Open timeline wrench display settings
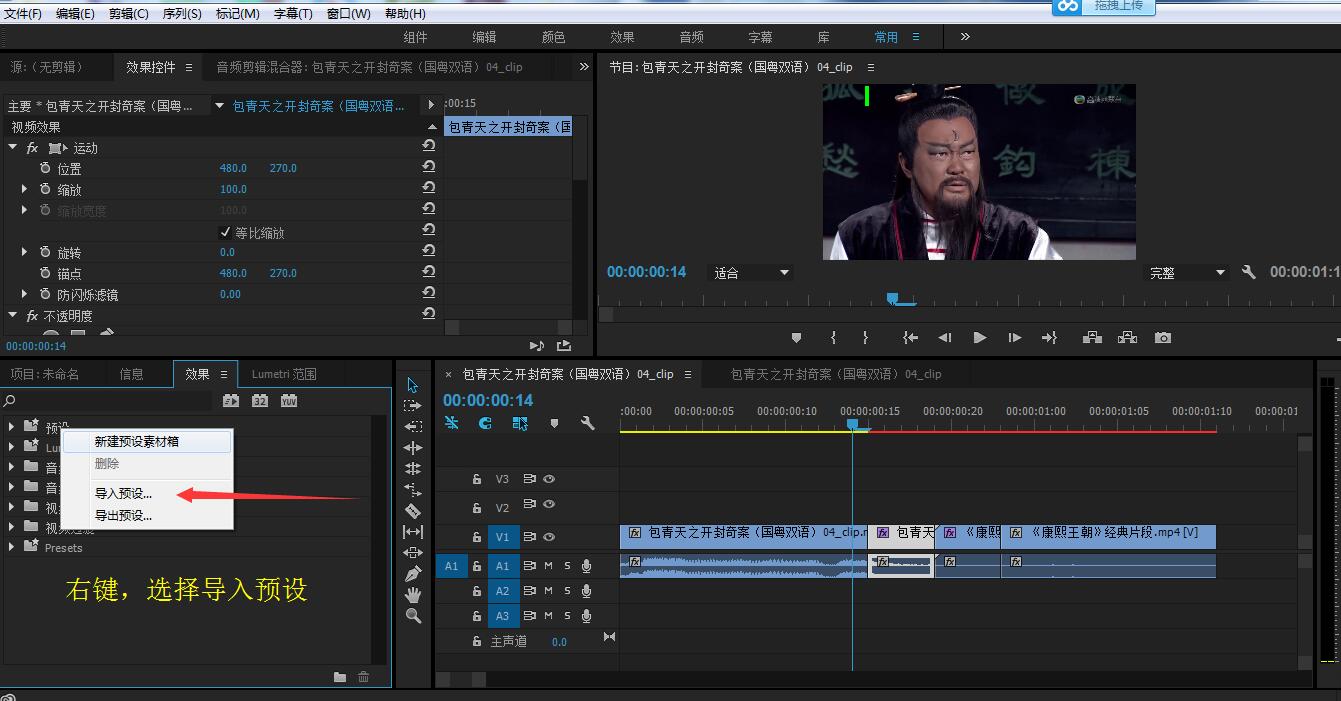1341x701 pixels. [587, 423]
